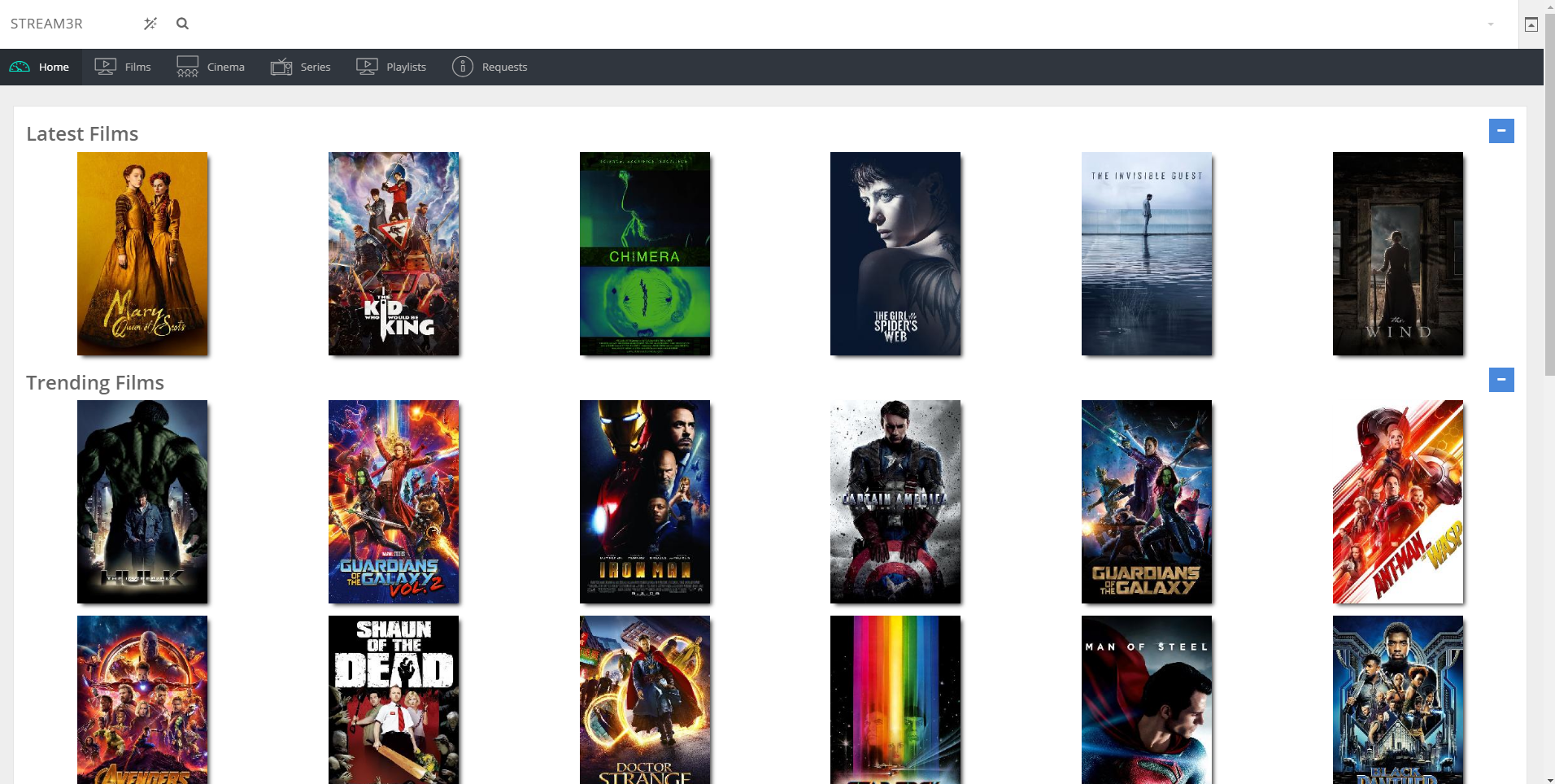Screen dimensions: 1555x784
Task: Open the Ant-Man and the Wasp poster
Action: (x=1398, y=502)
